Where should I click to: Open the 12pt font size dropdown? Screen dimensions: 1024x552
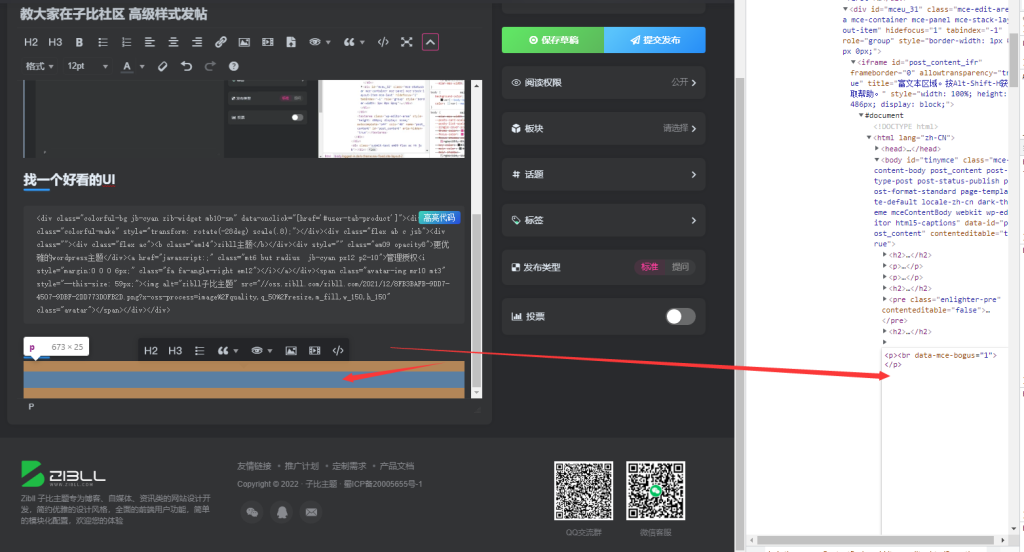pyautogui.click(x=87, y=66)
